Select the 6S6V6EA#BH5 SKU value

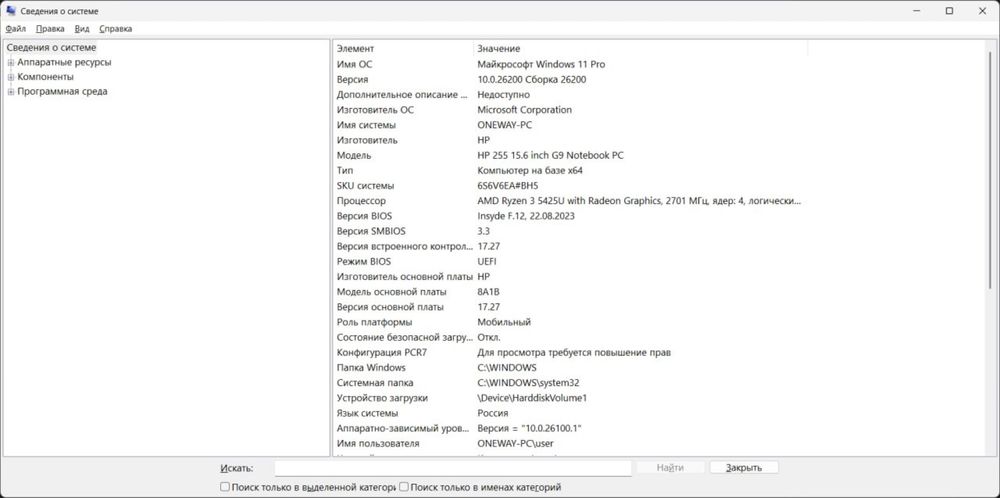point(508,186)
